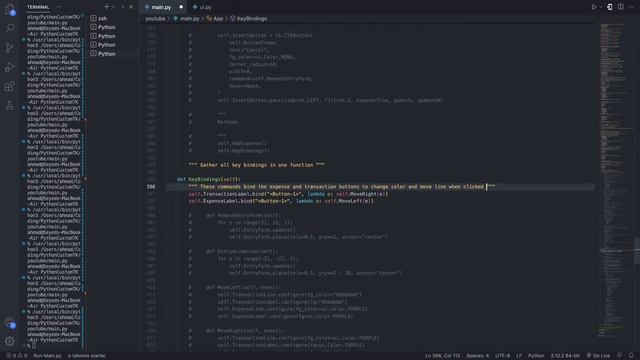Click youtube folder in the breadcrumb
The height and width of the screenshot is (360, 640).
point(155,19)
